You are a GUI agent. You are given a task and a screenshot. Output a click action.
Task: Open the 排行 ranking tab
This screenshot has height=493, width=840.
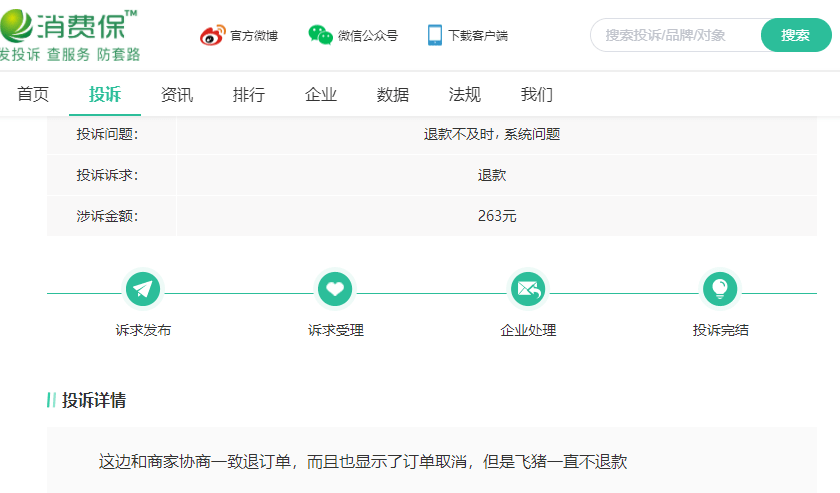pos(249,94)
